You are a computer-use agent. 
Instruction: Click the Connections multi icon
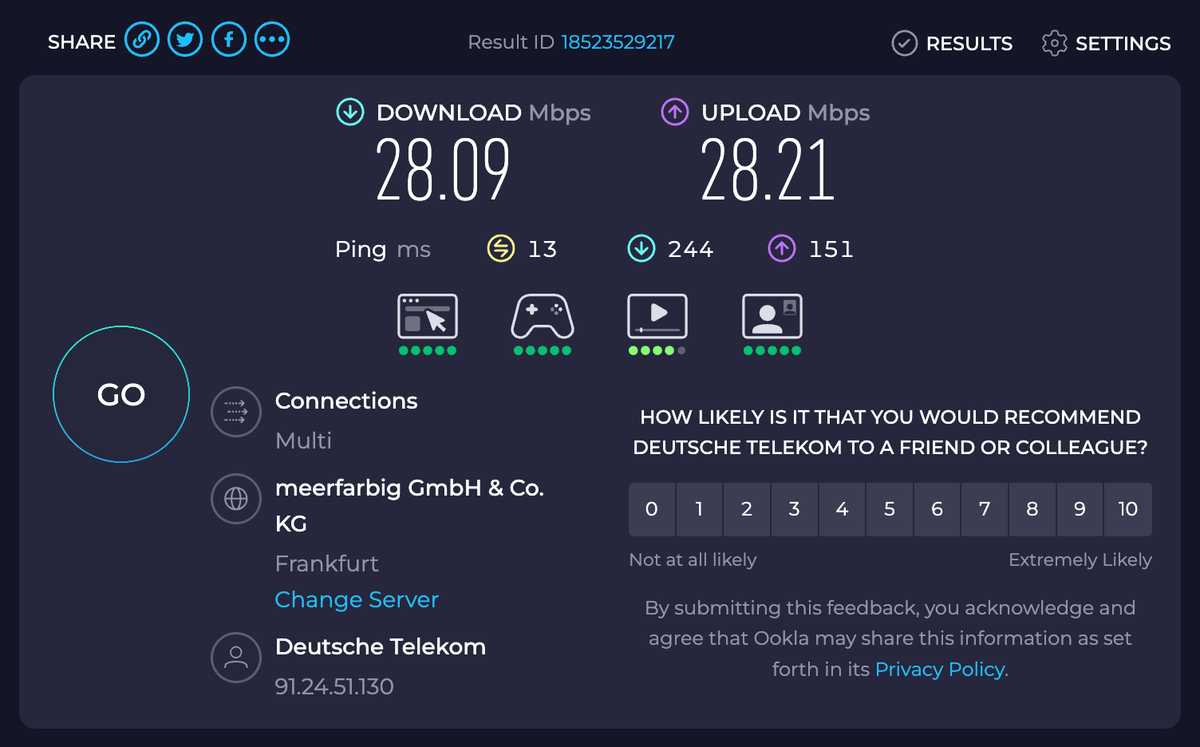[x=236, y=412]
